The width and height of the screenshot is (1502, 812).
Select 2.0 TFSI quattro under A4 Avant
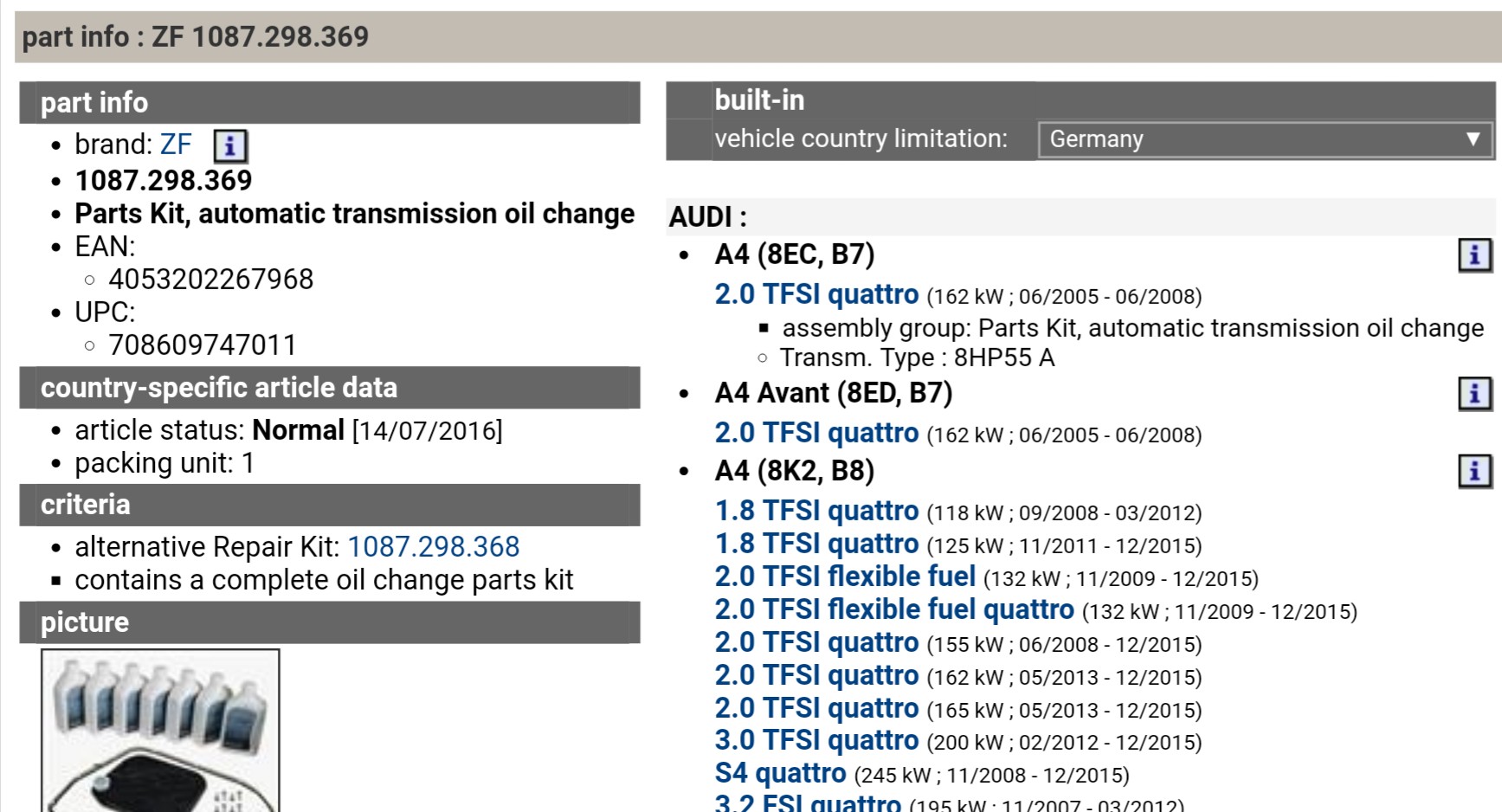(815, 434)
